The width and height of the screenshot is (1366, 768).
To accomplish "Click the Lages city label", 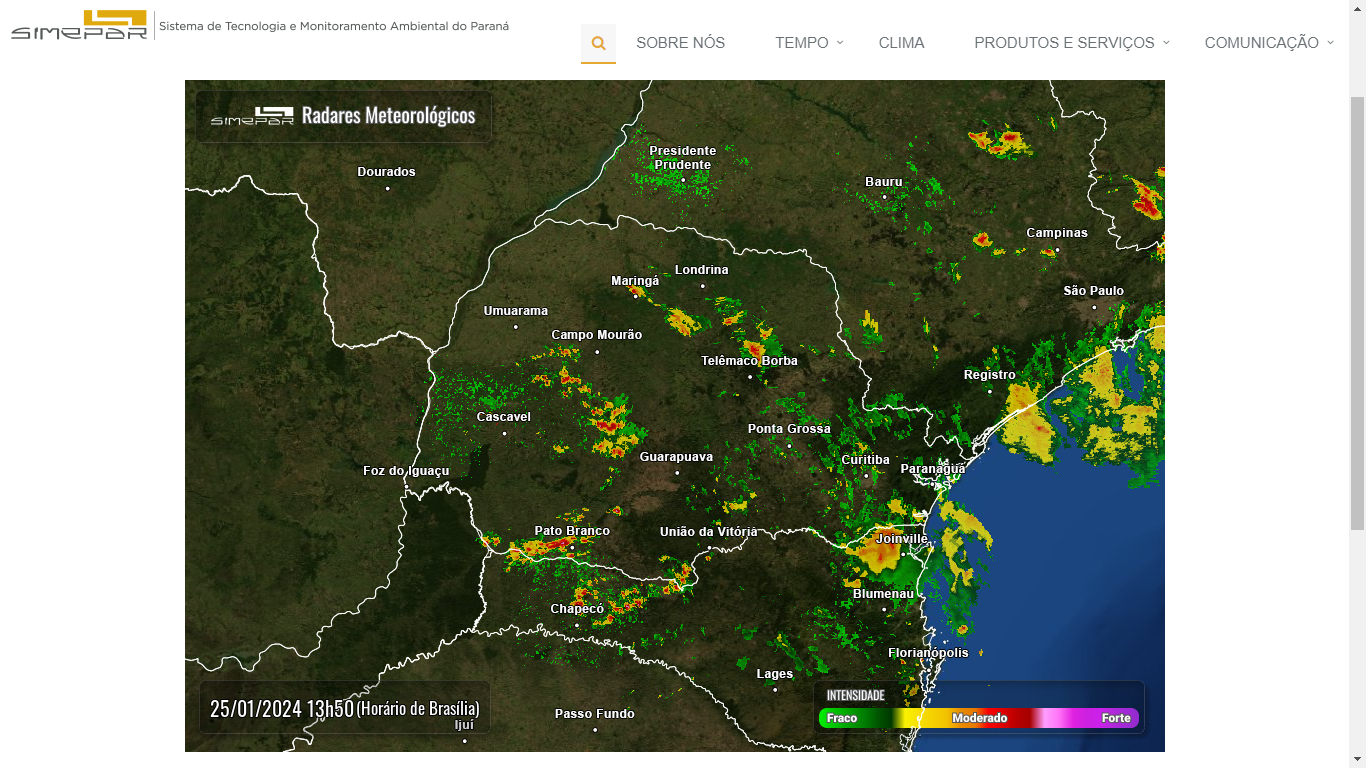I will (775, 674).
